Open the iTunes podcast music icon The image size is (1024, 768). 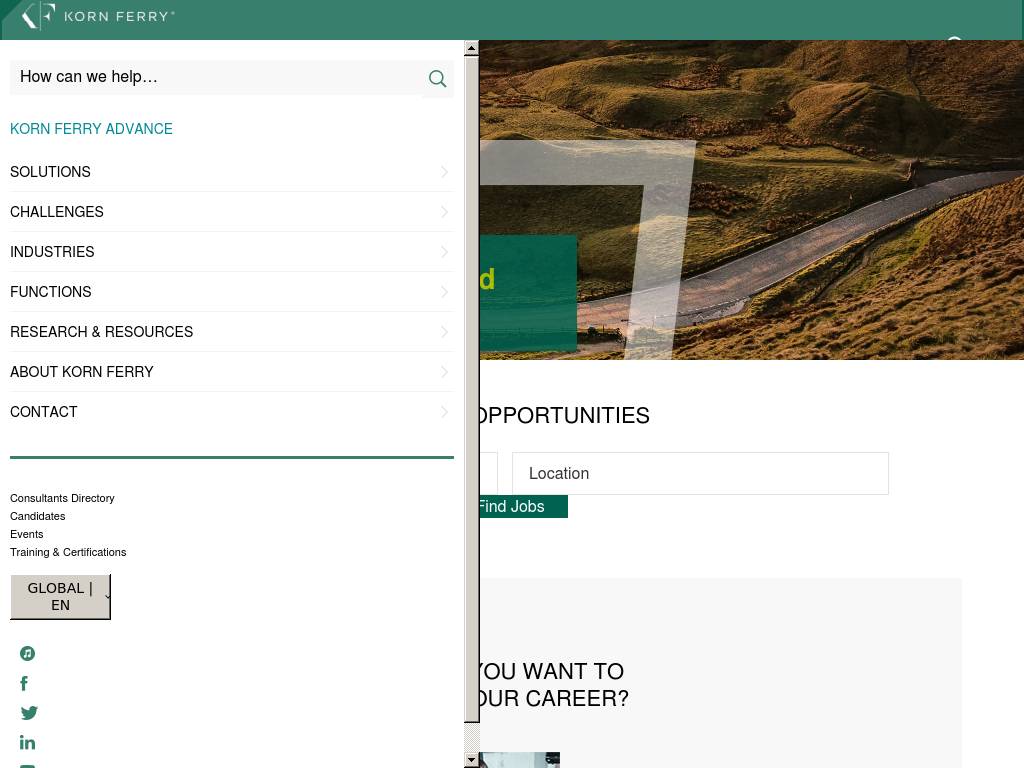28,653
